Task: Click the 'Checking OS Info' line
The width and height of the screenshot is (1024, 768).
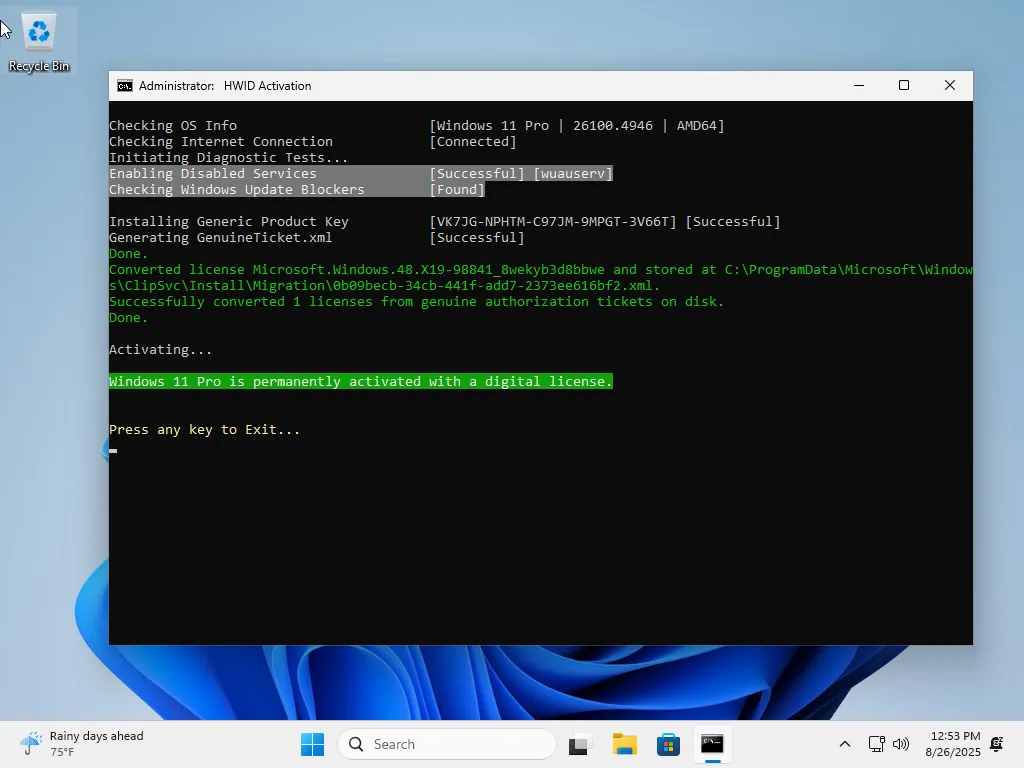Action: tap(173, 125)
